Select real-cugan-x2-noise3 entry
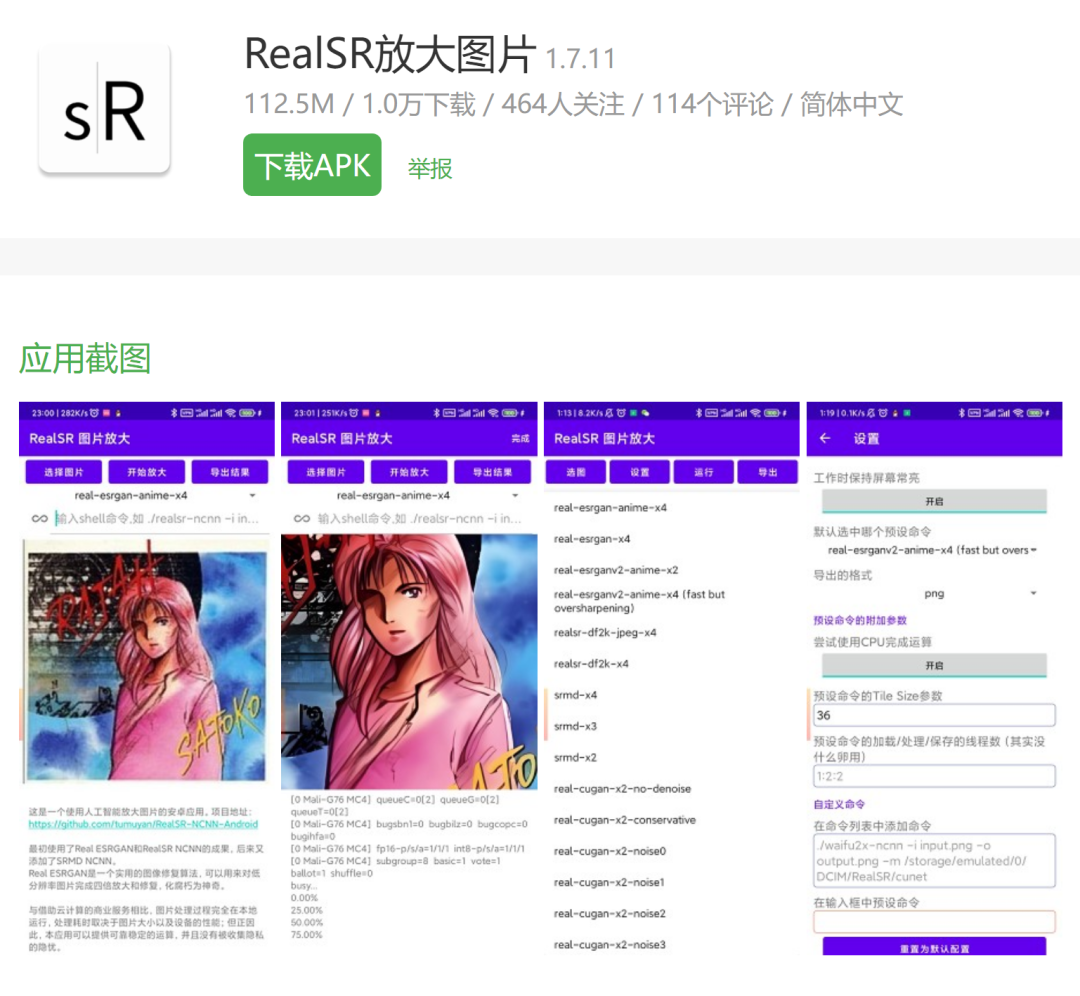The height and width of the screenshot is (996, 1080). 610,944
